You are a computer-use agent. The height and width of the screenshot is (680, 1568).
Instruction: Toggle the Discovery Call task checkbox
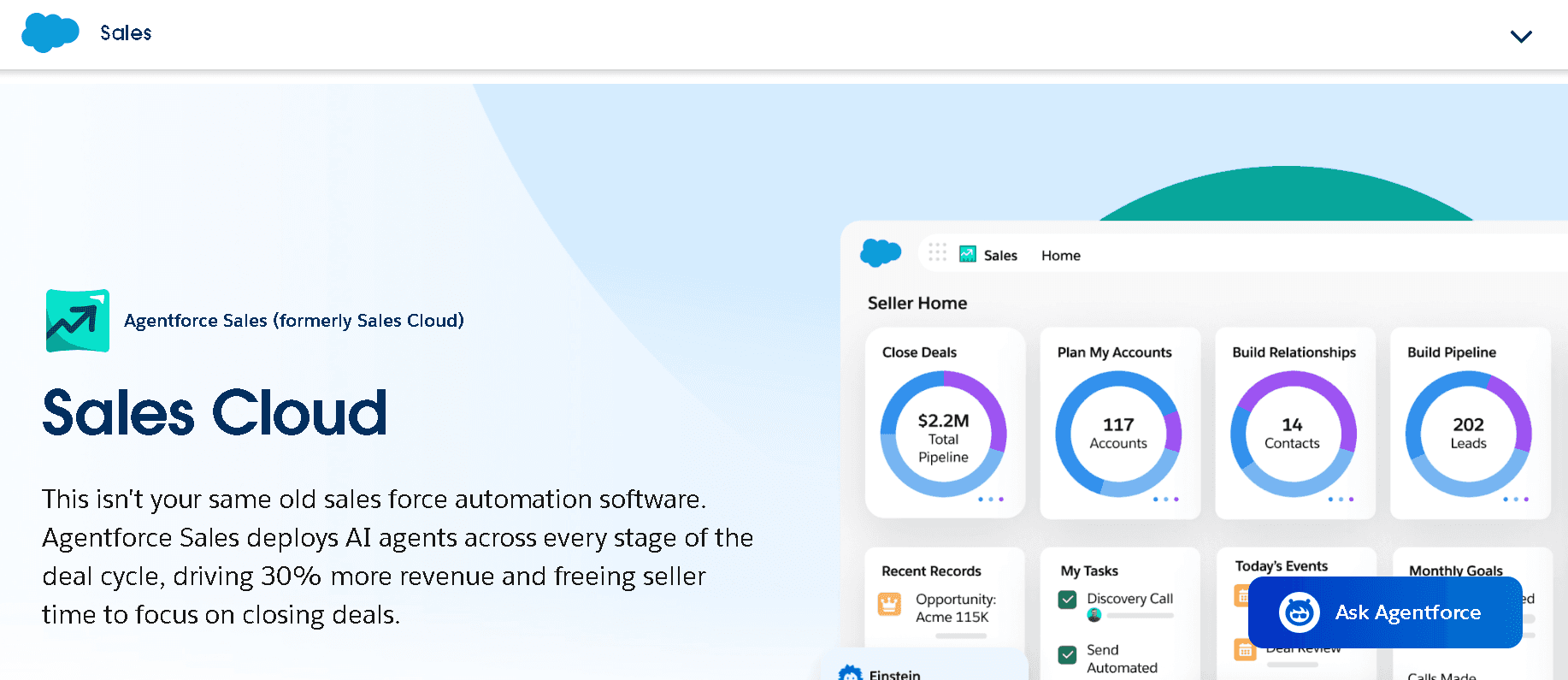click(1067, 600)
